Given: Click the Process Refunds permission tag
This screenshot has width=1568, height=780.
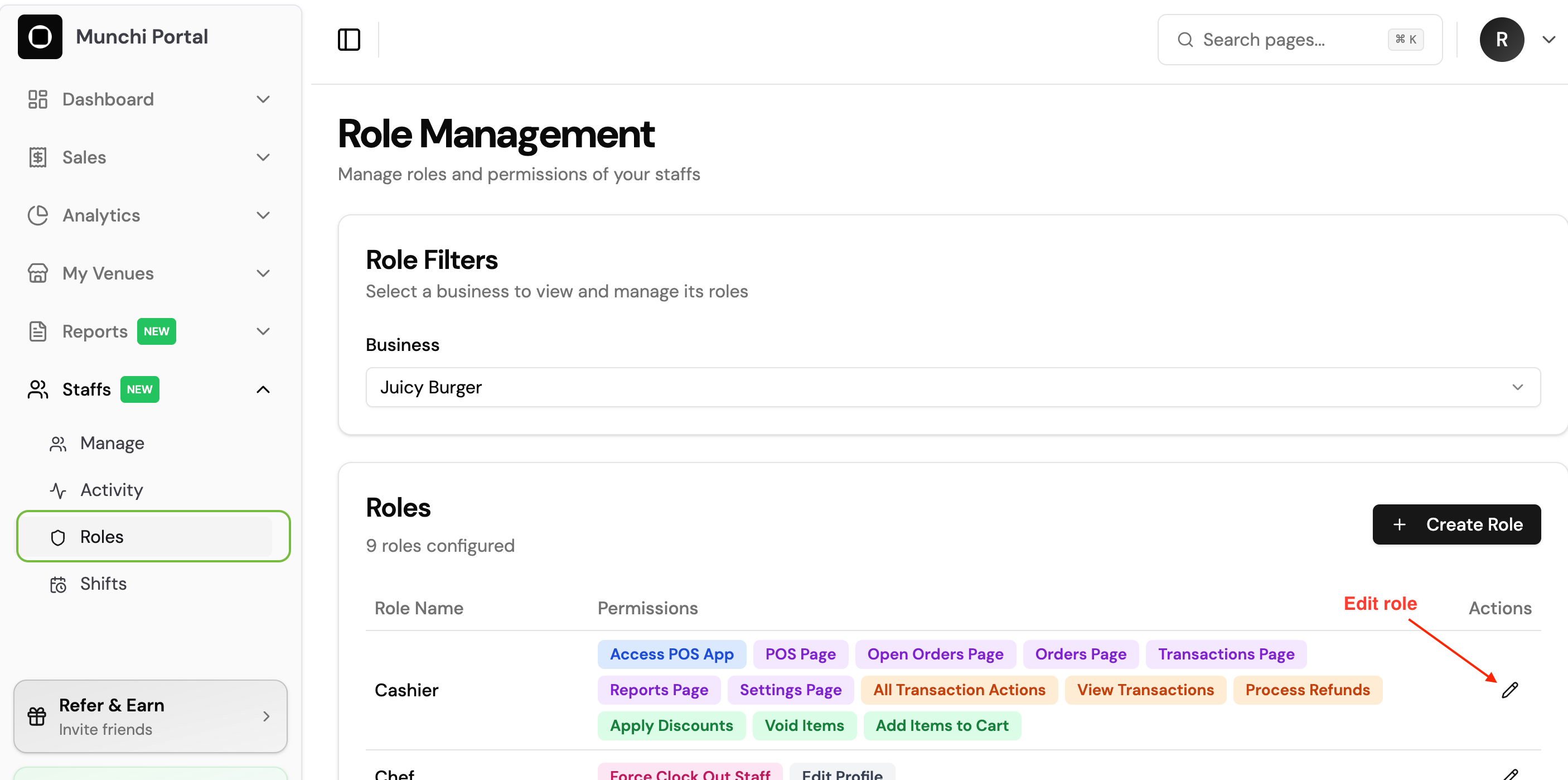Looking at the screenshot, I should (1308, 690).
